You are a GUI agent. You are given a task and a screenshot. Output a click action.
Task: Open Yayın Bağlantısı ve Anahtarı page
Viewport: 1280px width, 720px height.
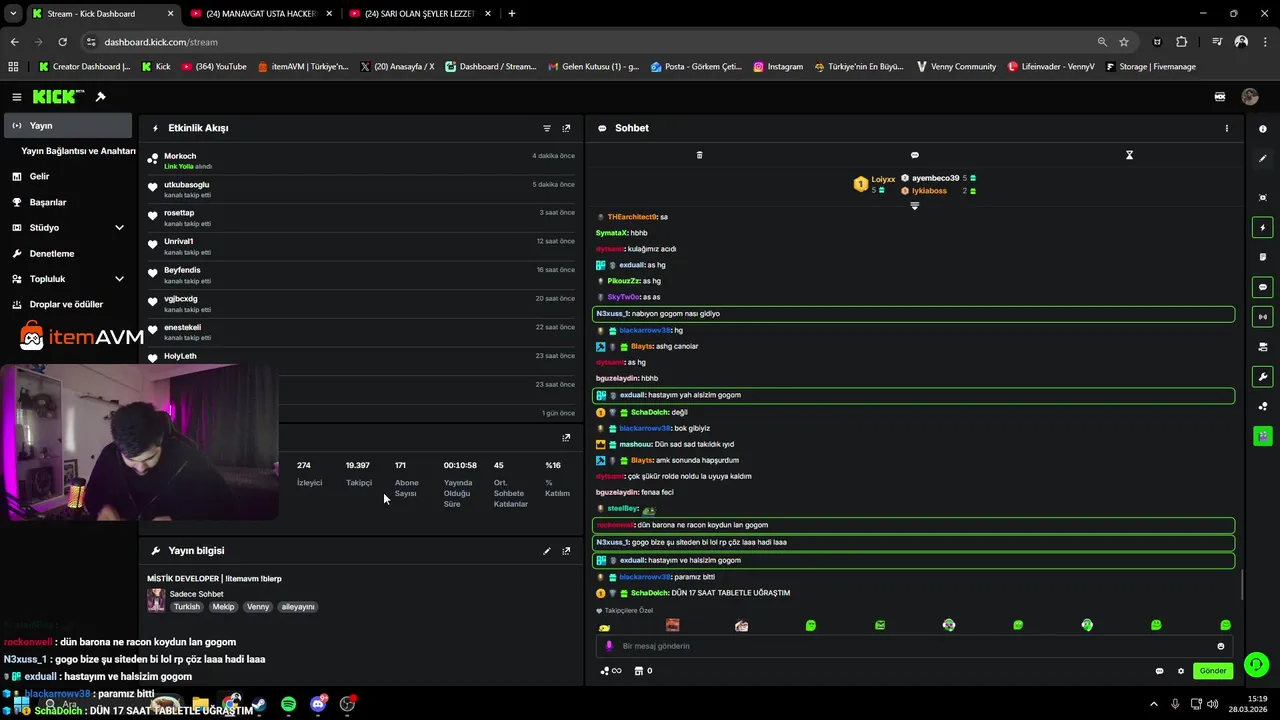click(x=78, y=151)
